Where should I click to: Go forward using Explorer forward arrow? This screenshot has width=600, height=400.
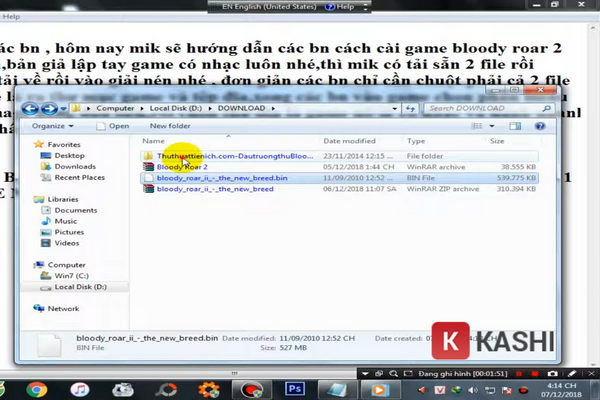(x=49, y=109)
